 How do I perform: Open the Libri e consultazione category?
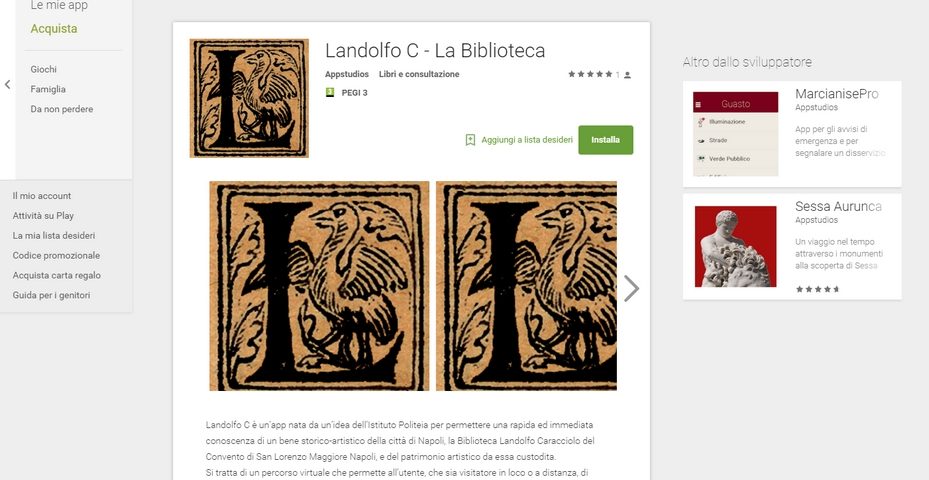419,74
